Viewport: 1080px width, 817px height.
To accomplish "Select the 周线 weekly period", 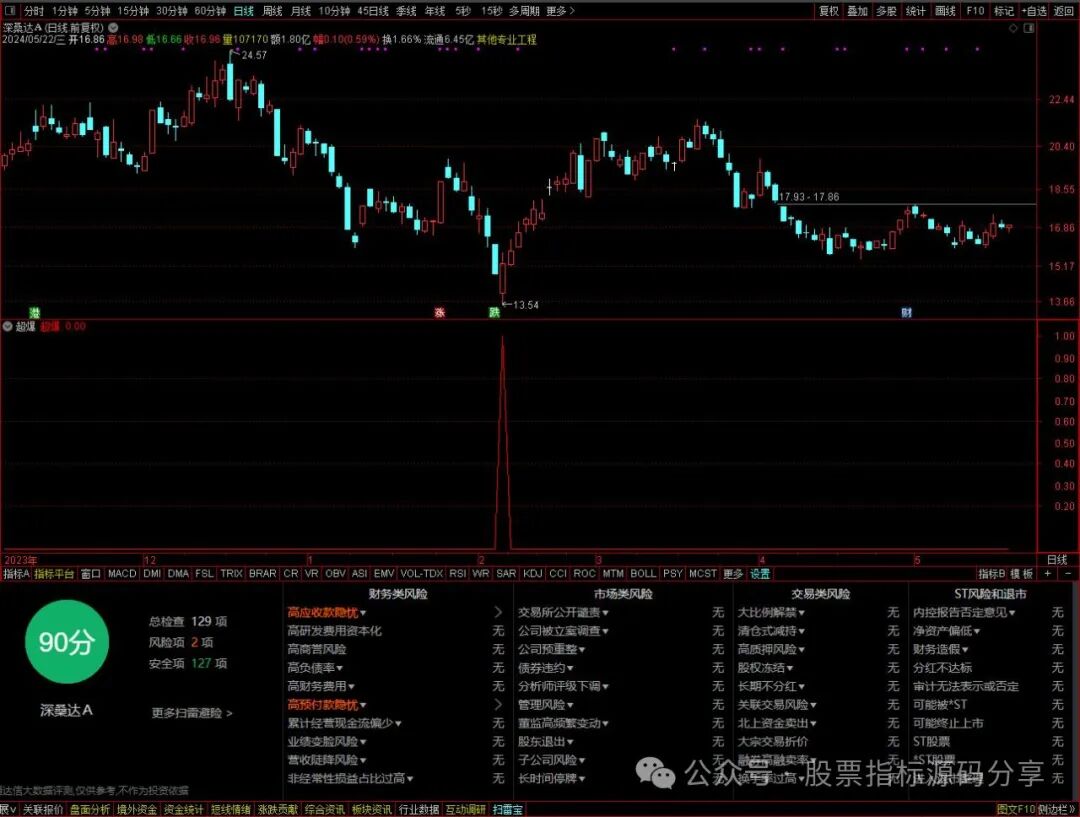I will coord(273,10).
